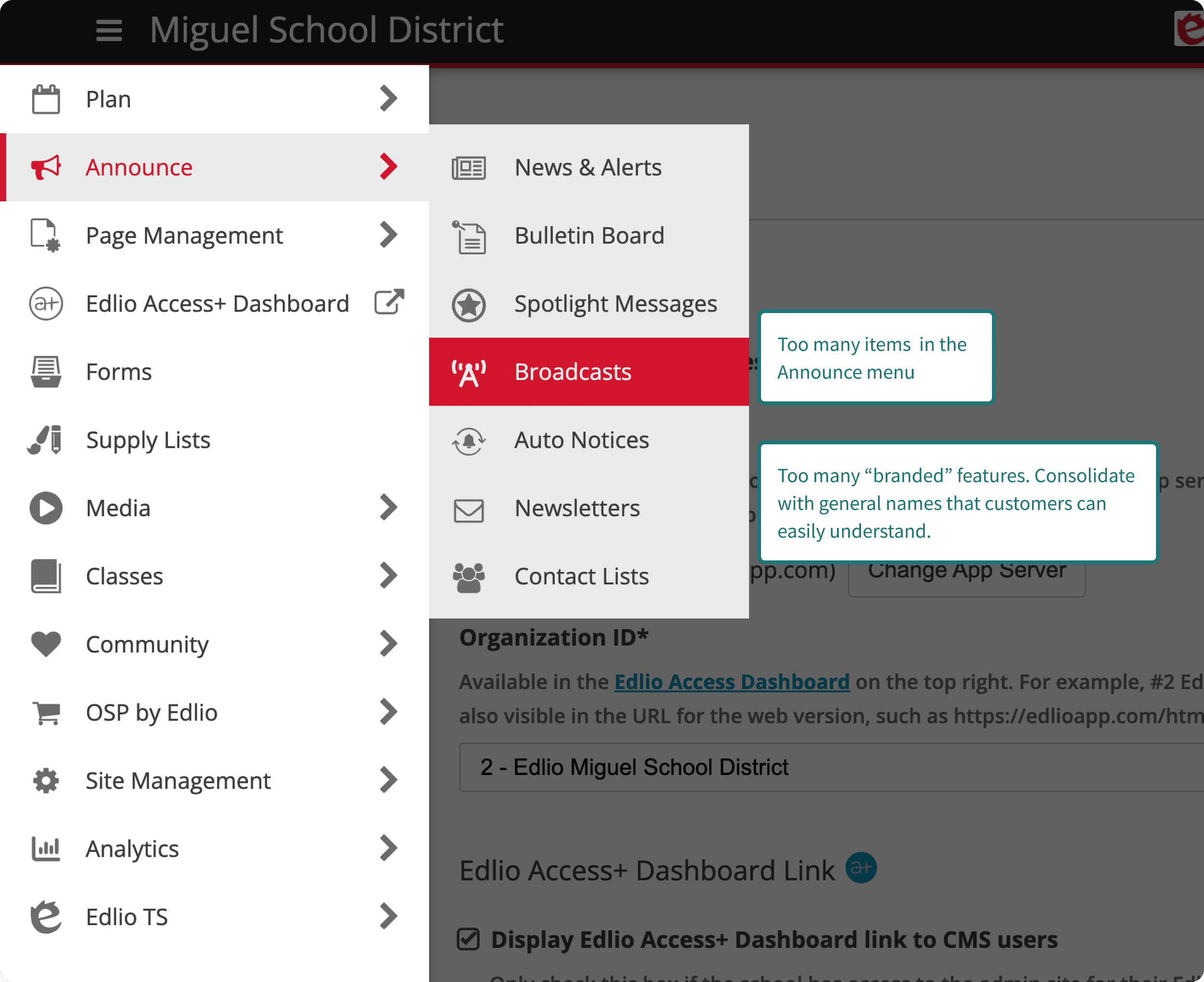Click the Auto Notices bell icon
Image resolution: width=1204 pixels, height=982 pixels.
[468, 441]
